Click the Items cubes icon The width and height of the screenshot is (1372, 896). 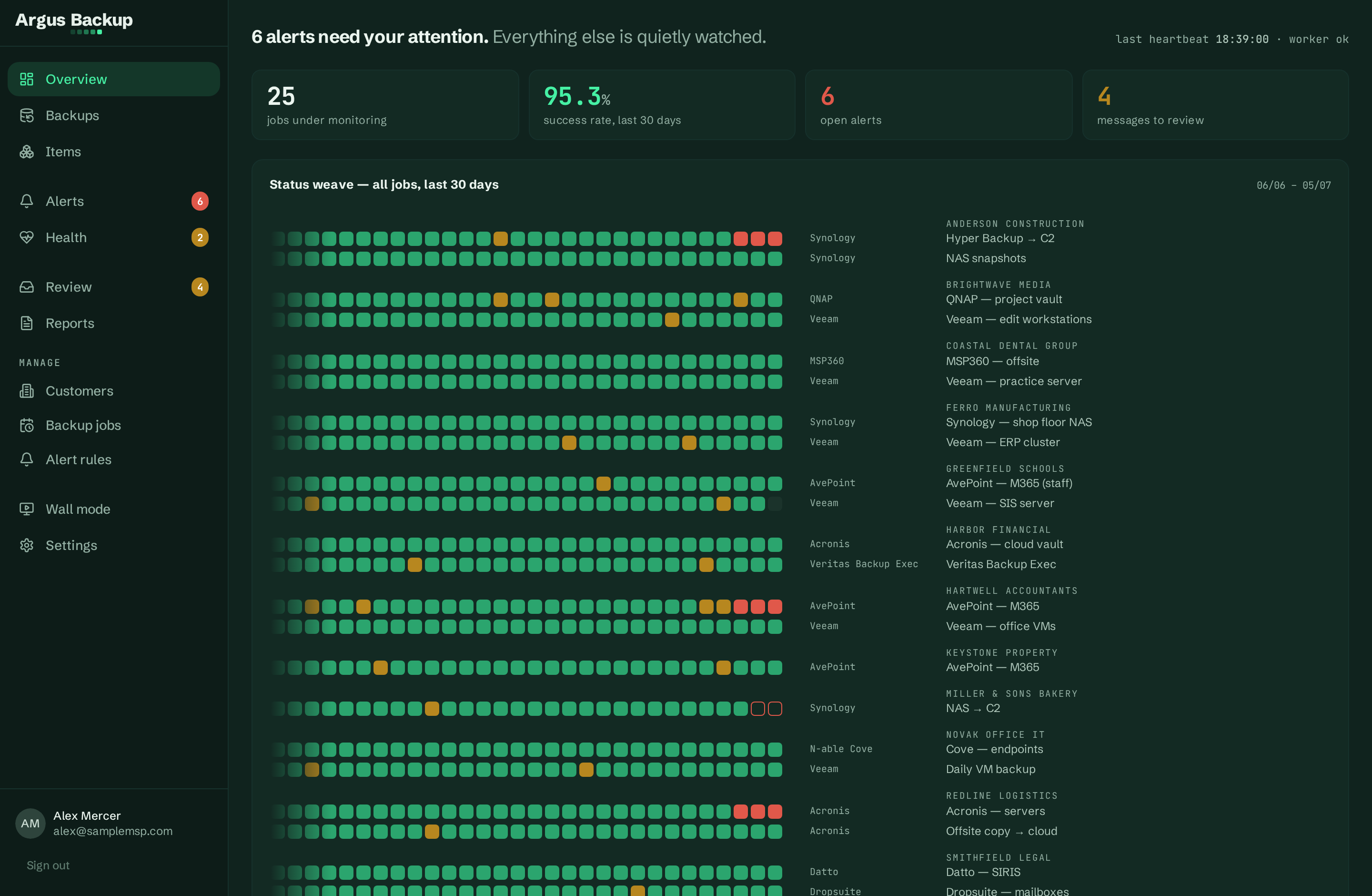tap(27, 152)
